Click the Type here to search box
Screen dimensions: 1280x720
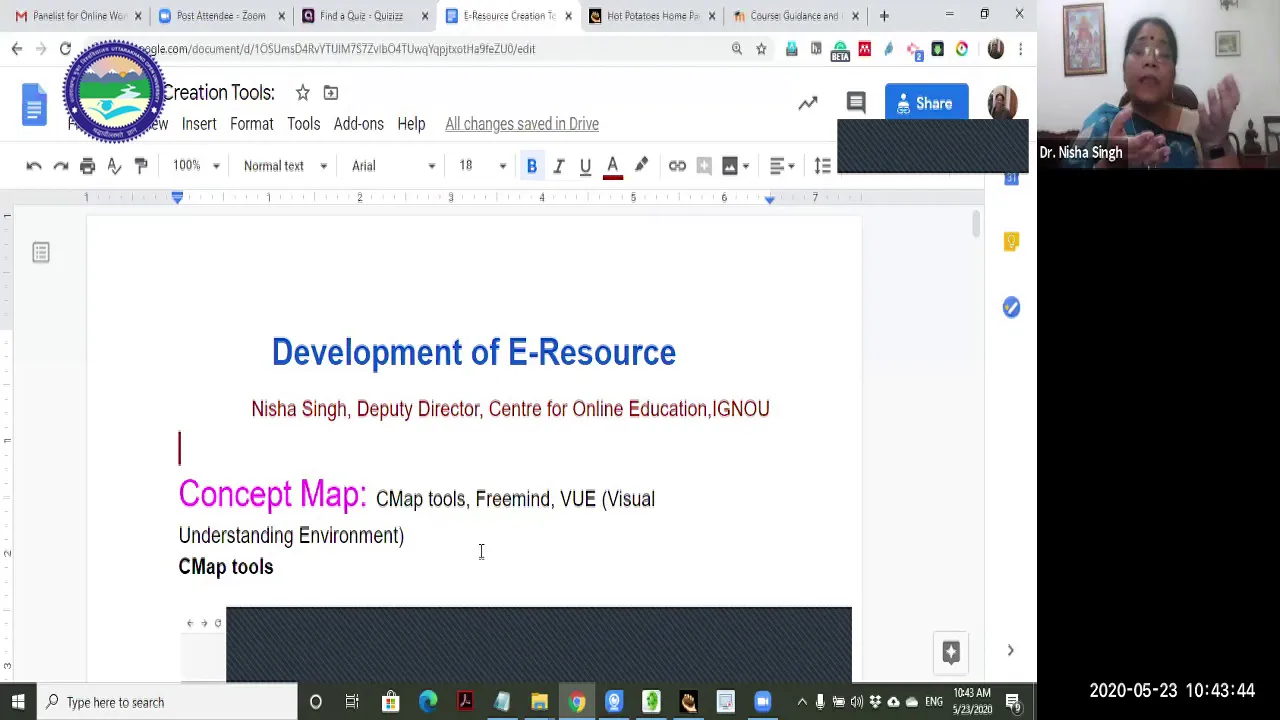pos(167,702)
